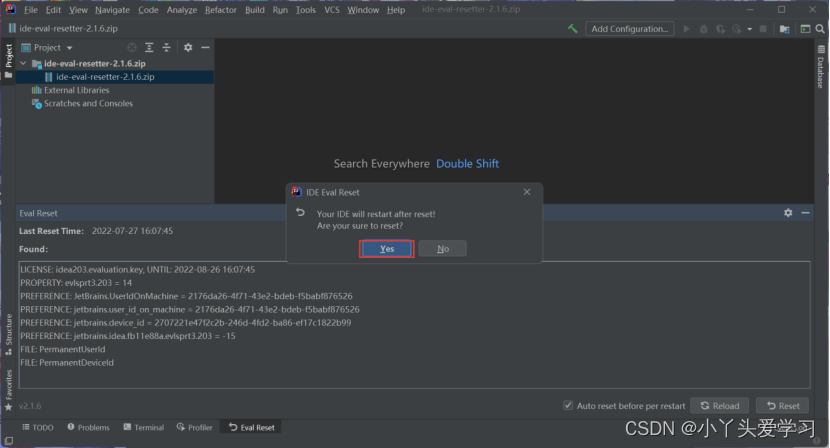Click No in IDE Eval Reset dialog

443,249
